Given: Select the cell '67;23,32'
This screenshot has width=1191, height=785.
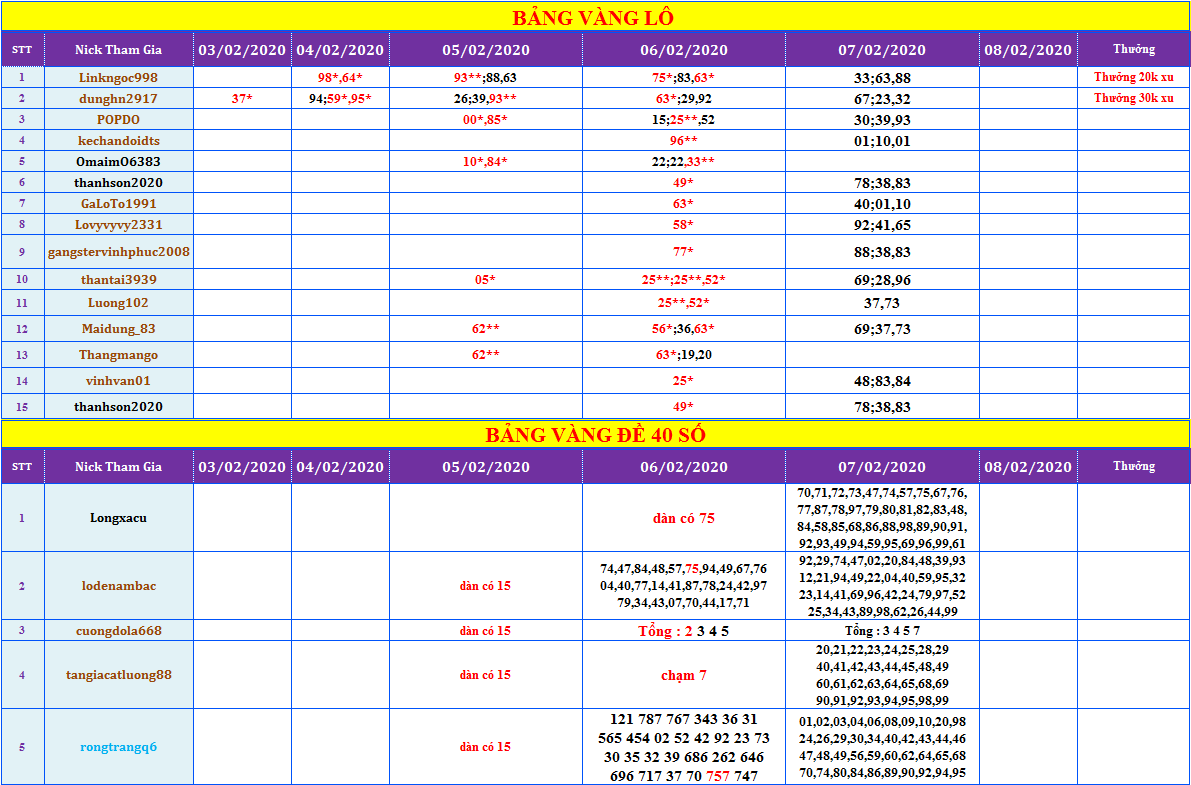Looking at the screenshot, I should pyautogui.click(x=882, y=99).
